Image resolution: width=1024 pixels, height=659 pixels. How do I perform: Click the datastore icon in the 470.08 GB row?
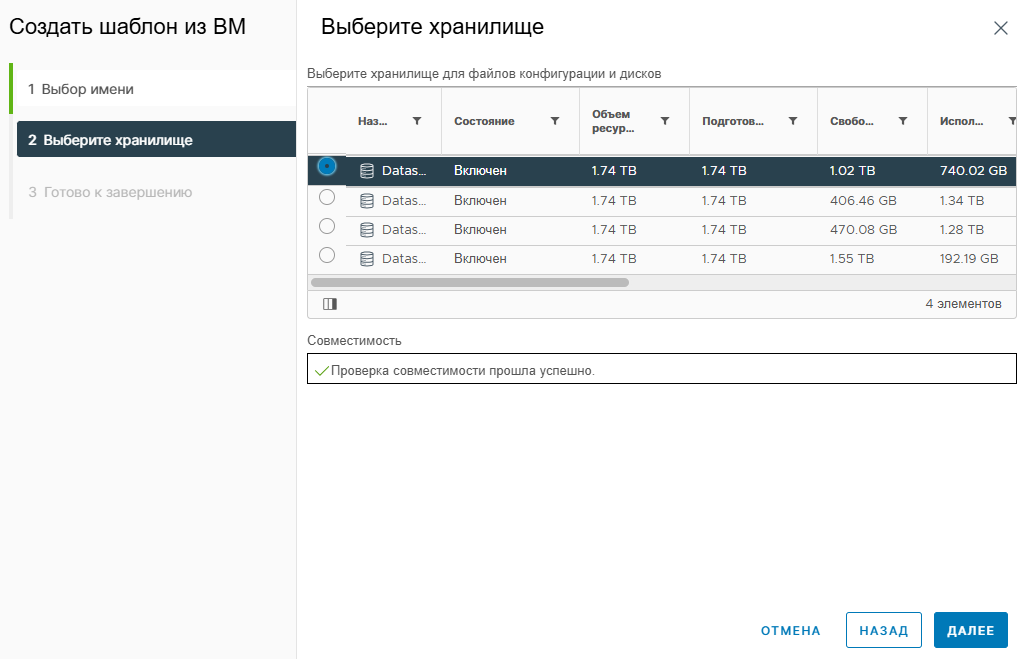click(367, 230)
